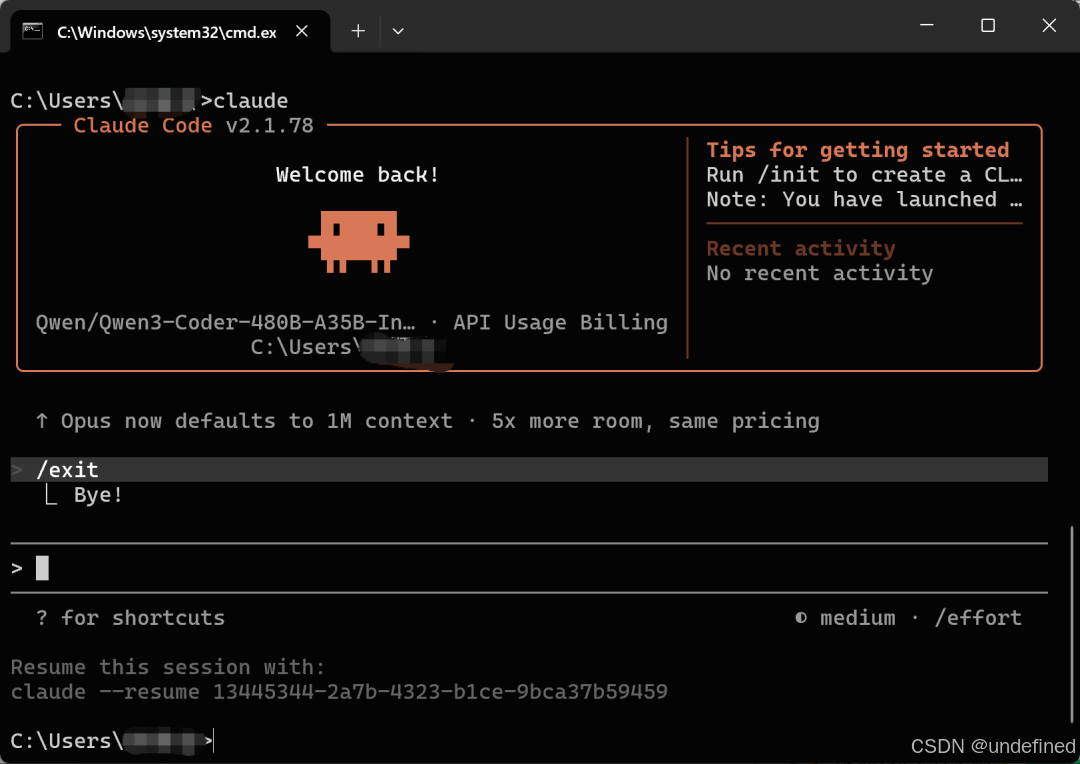Screen dimensions: 1080x764
Task: Click the 'Resume this session with:' line
Action: pos(168,668)
